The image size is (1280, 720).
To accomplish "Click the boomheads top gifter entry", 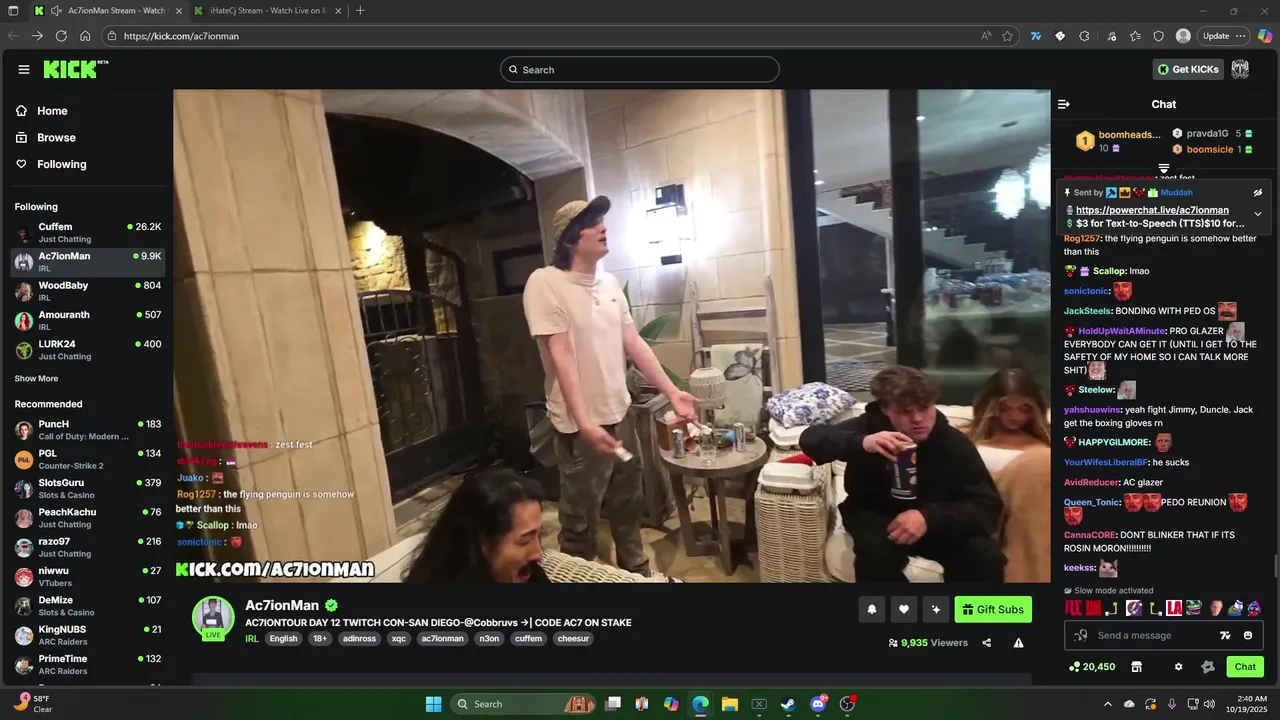I will (x=1118, y=141).
